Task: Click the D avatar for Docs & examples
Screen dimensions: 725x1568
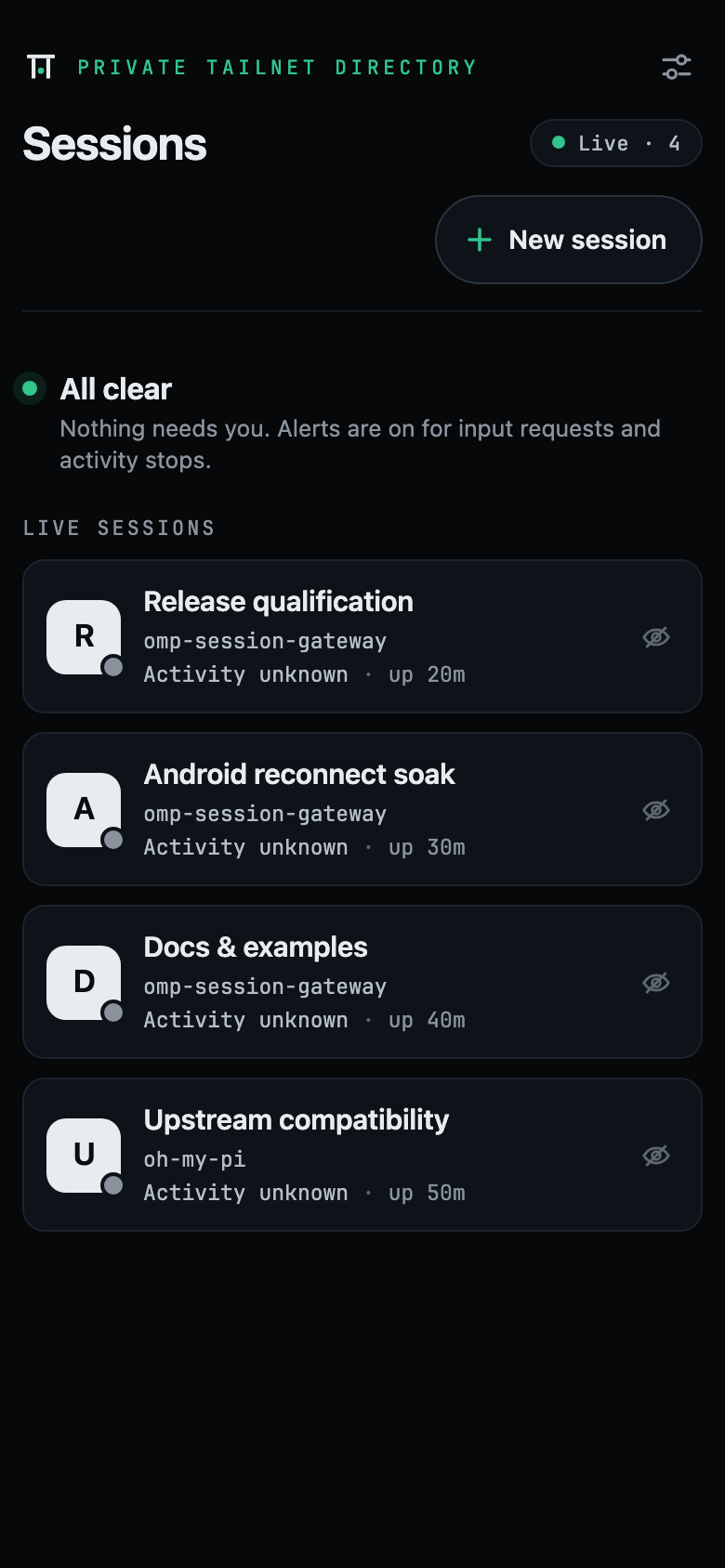Action: click(84, 983)
